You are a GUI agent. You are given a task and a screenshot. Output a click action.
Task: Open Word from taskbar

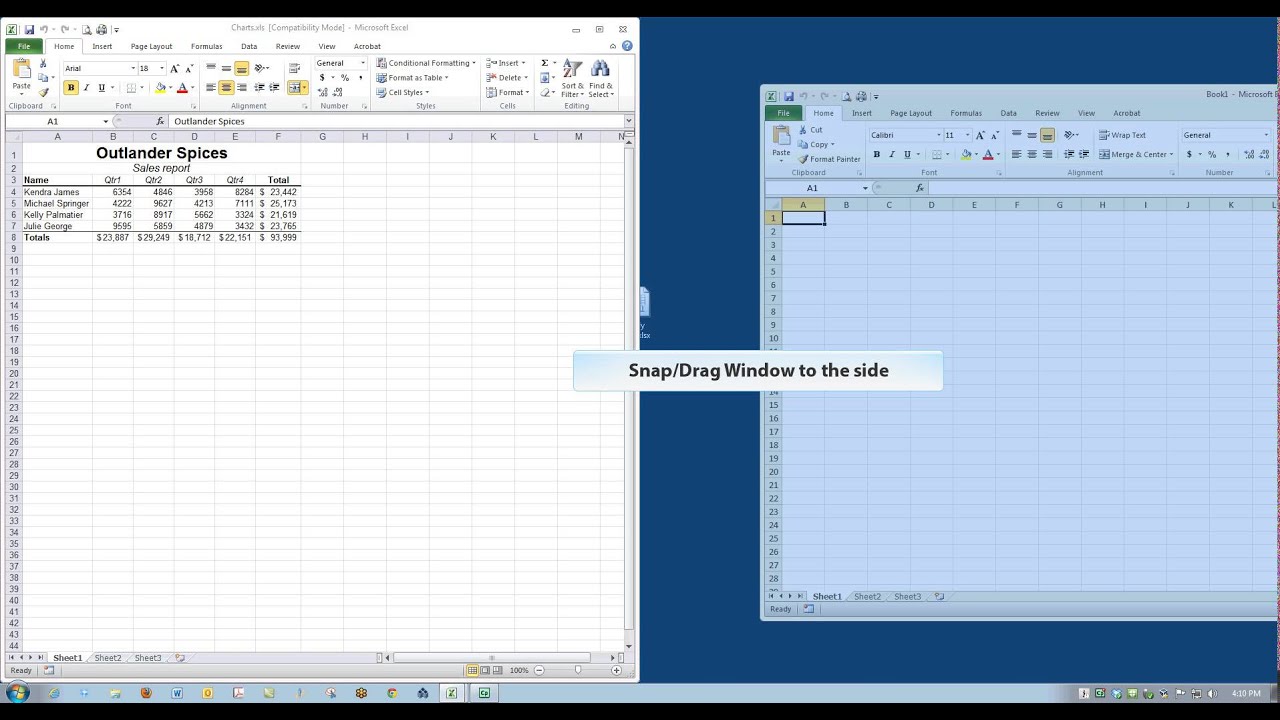(177, 692)
